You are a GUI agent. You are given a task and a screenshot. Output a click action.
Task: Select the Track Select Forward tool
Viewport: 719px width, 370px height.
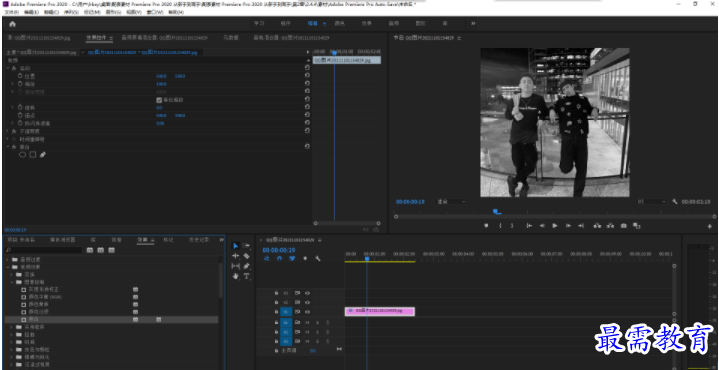[246, 246]
